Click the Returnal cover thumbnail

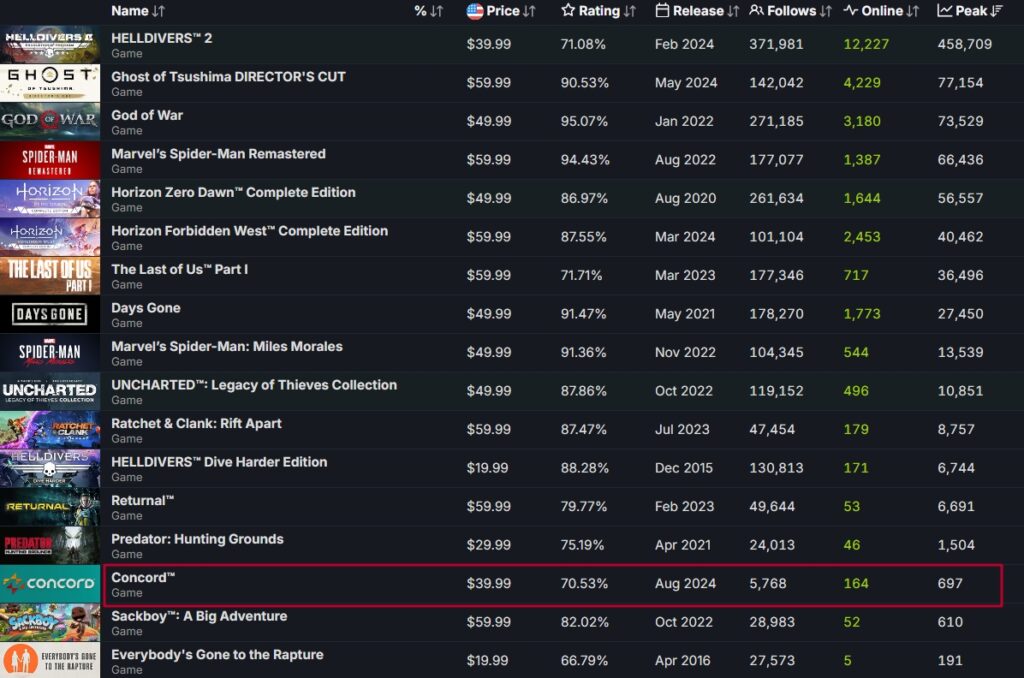pos(50,507)
